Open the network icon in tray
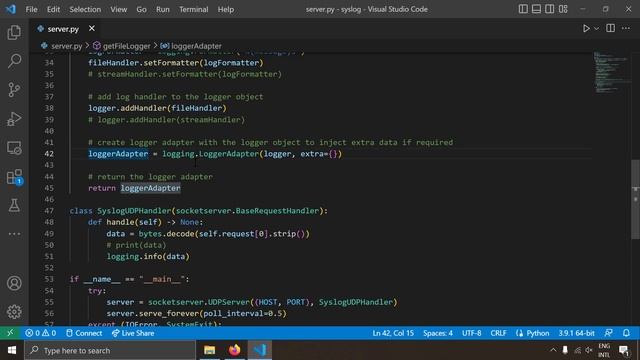This screenshot has width=640, height=360. point(577,350)
